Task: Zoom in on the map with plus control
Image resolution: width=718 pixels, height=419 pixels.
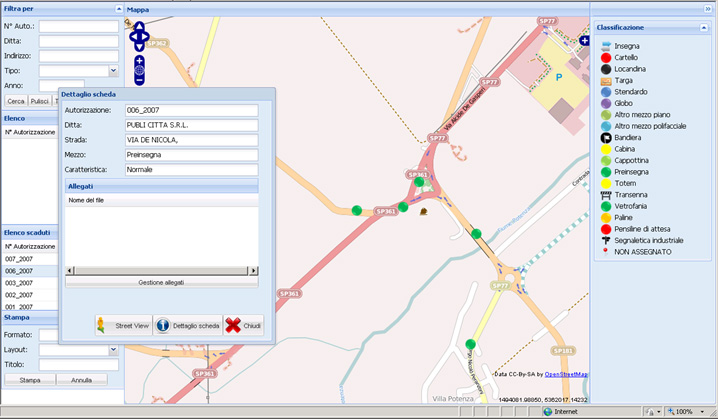Action: 139,60
